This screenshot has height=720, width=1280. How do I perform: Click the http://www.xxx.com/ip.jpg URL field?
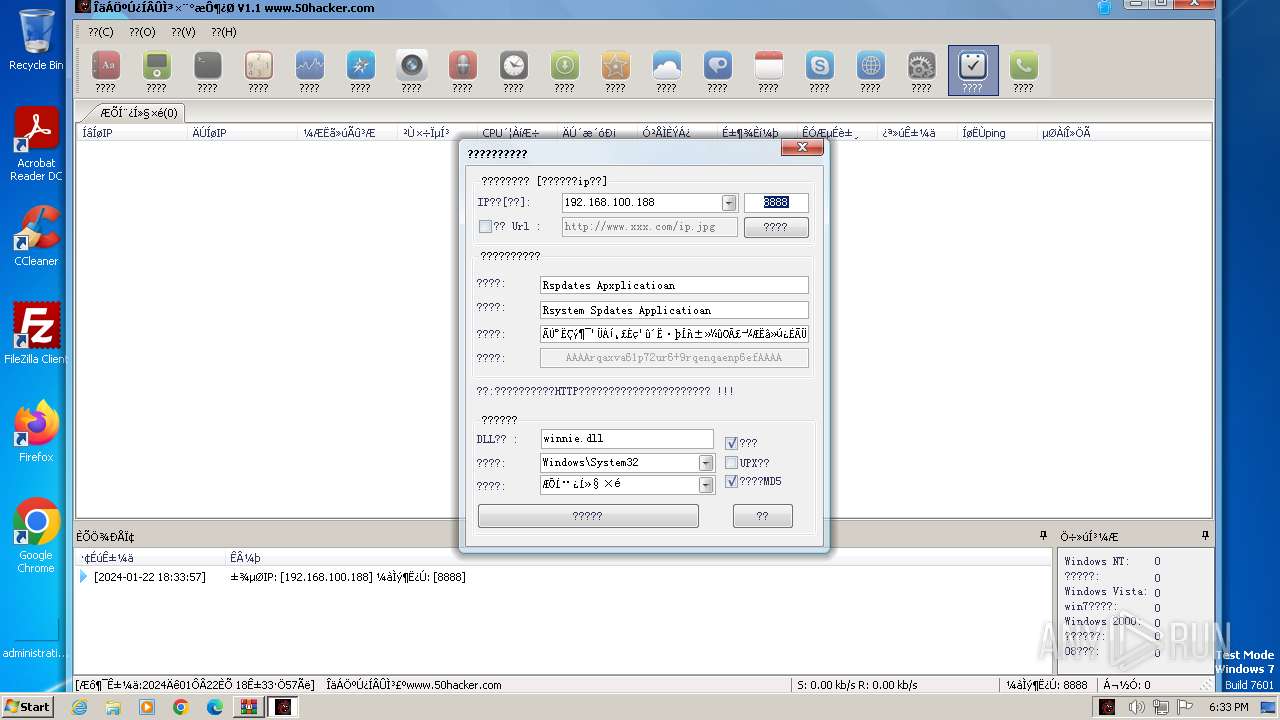click(x=649, y=227)
